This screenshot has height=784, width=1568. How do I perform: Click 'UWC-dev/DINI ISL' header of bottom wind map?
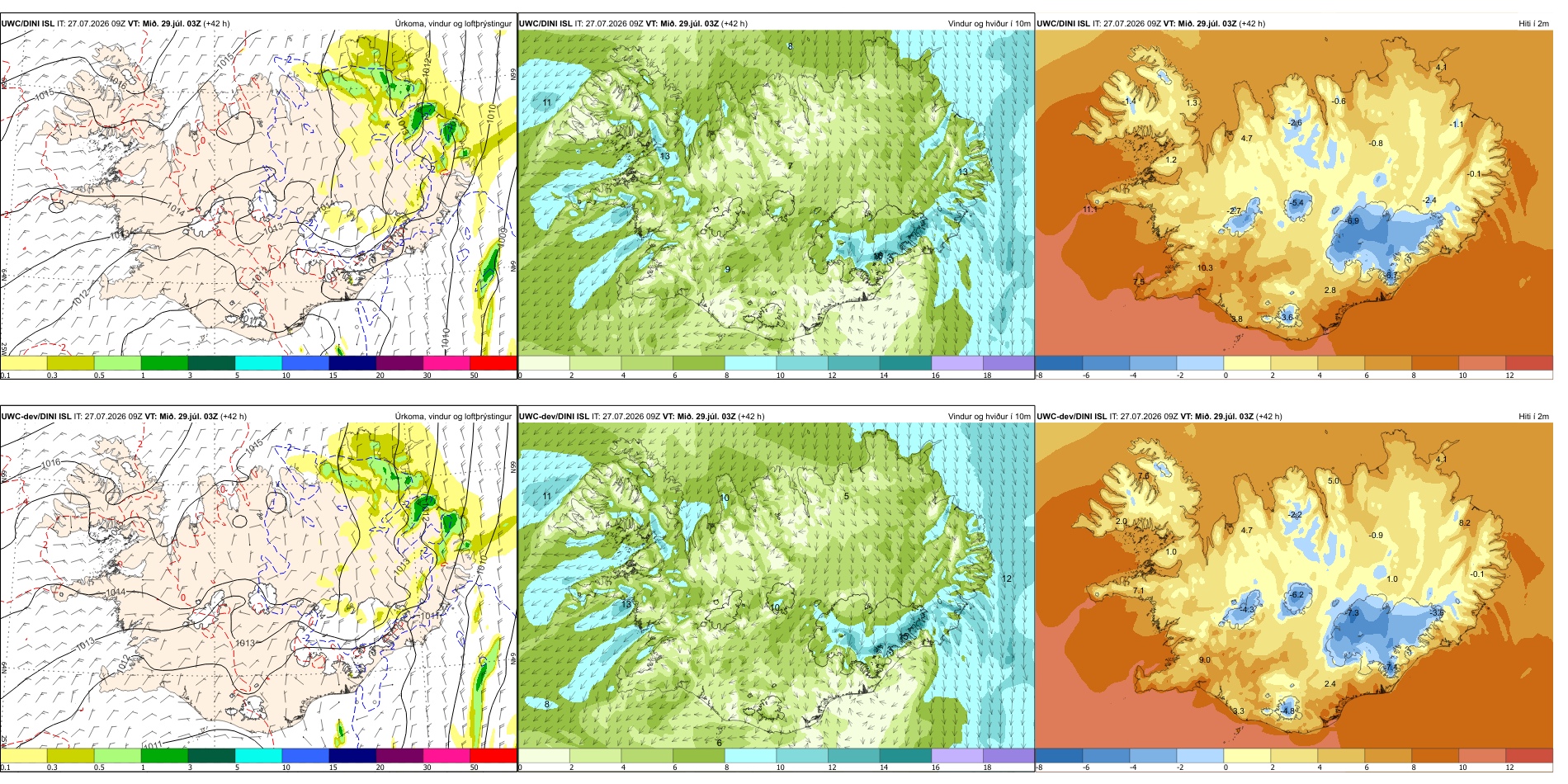554,417
